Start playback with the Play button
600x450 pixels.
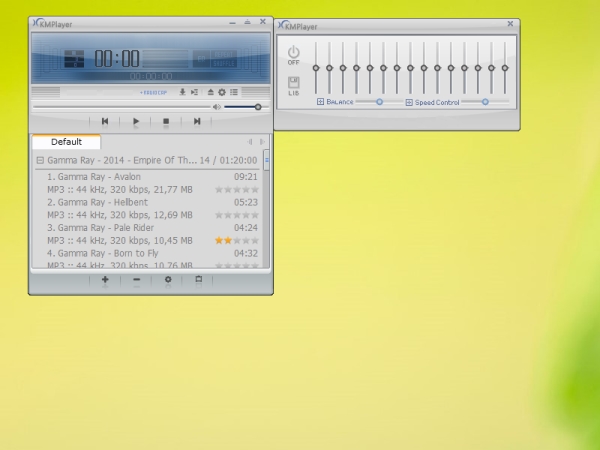click(x=136, y=121)
